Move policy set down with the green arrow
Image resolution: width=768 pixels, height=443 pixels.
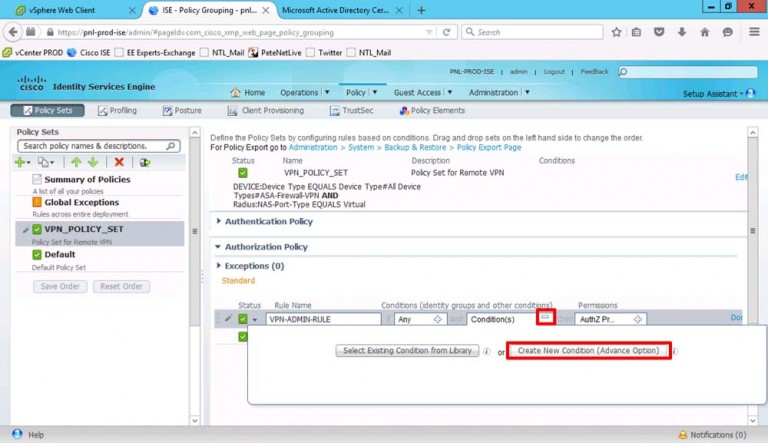93,162
